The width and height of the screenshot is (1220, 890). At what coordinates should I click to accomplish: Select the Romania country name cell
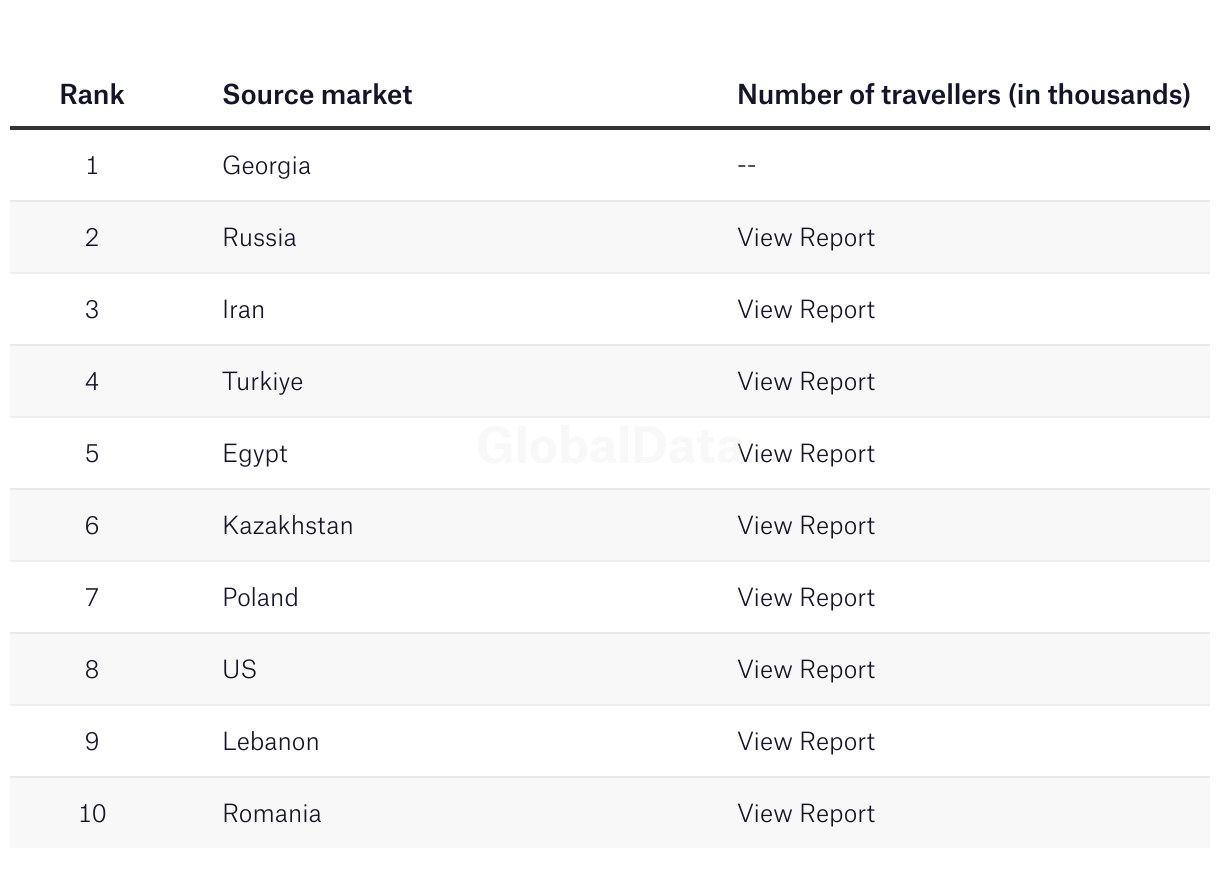(271, 813)
